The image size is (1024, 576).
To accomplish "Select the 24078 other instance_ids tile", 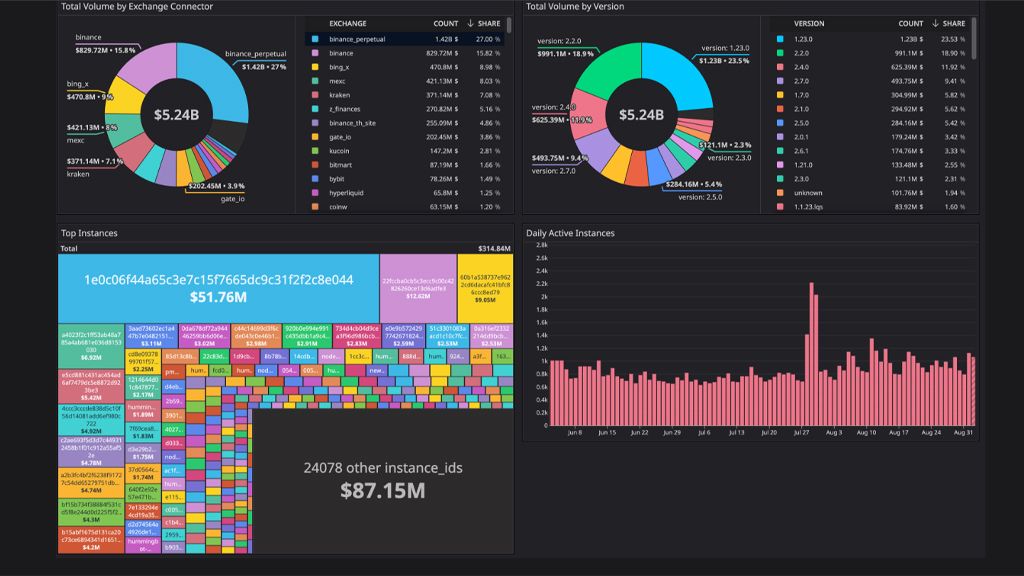I will (x=383, y=480).
